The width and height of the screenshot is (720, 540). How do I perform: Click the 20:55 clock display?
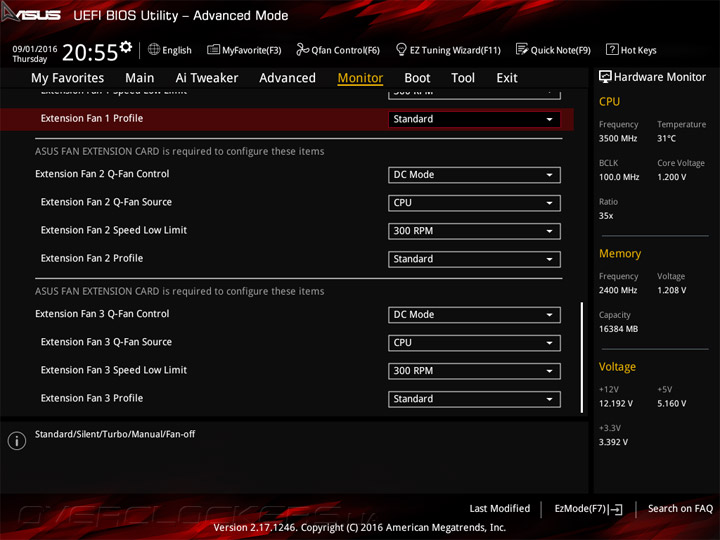(x=90, y=53)
